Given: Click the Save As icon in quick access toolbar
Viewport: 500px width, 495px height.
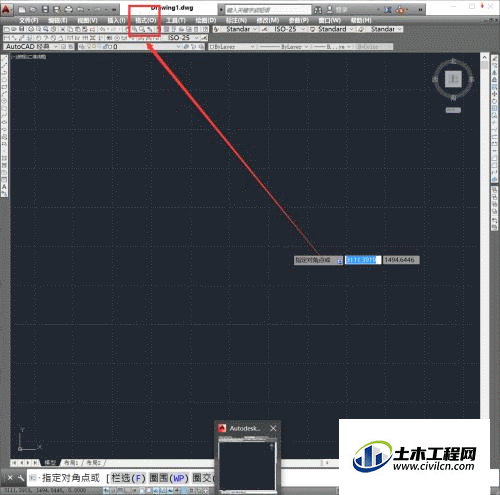Looking at the screenshot, I should coord(57,10).
